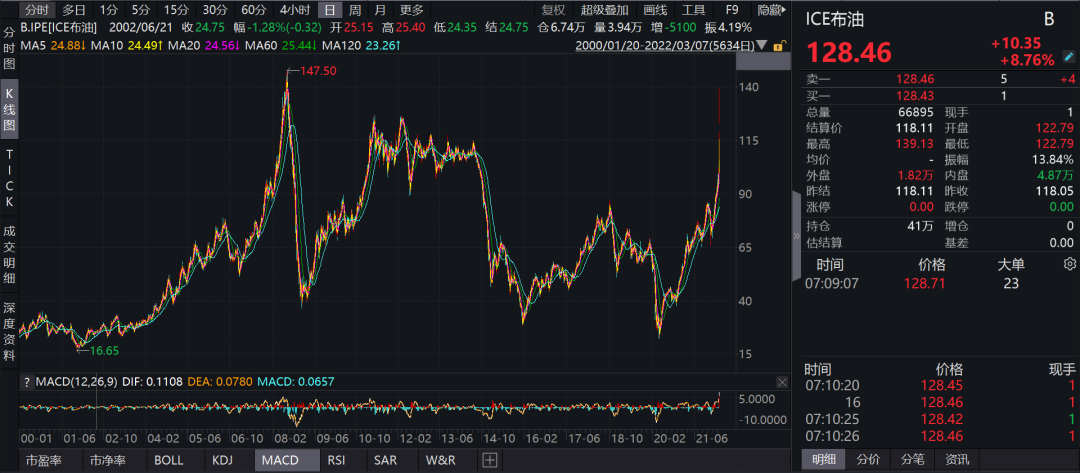Collapse the right quote panel with side arrow
This screenshot has width=1080, height=473.
[x=797, y=237]
